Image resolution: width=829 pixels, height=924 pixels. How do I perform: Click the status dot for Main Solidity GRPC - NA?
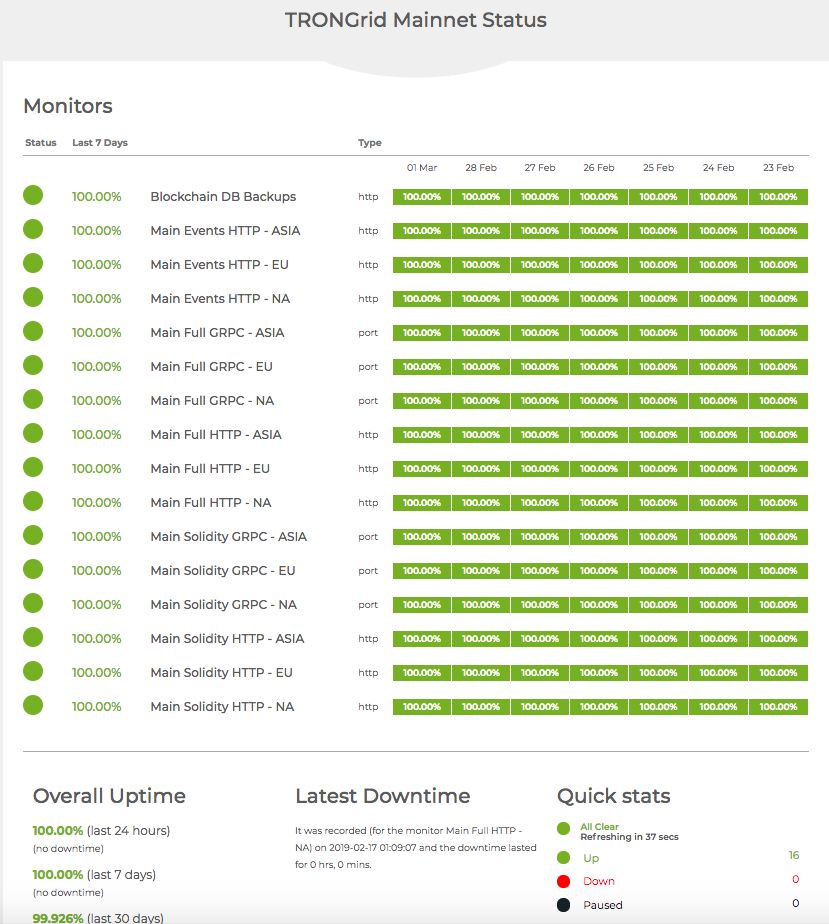(x=33, y=603)
